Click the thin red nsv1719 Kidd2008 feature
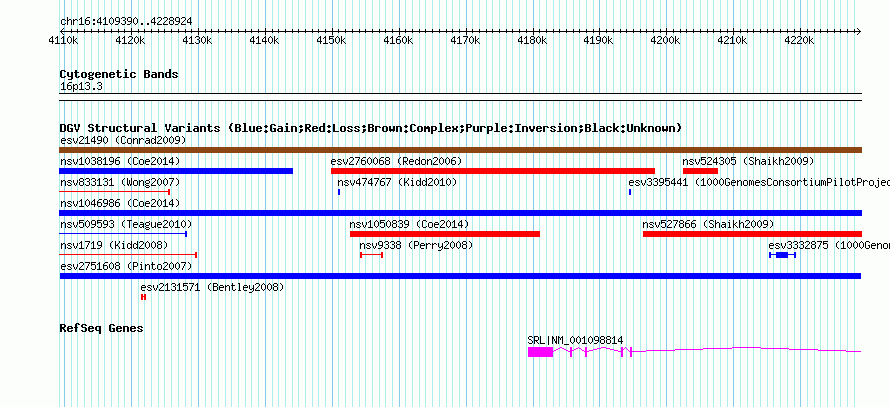This screenshot has height=407, width=890. click(x=128, y=255)
